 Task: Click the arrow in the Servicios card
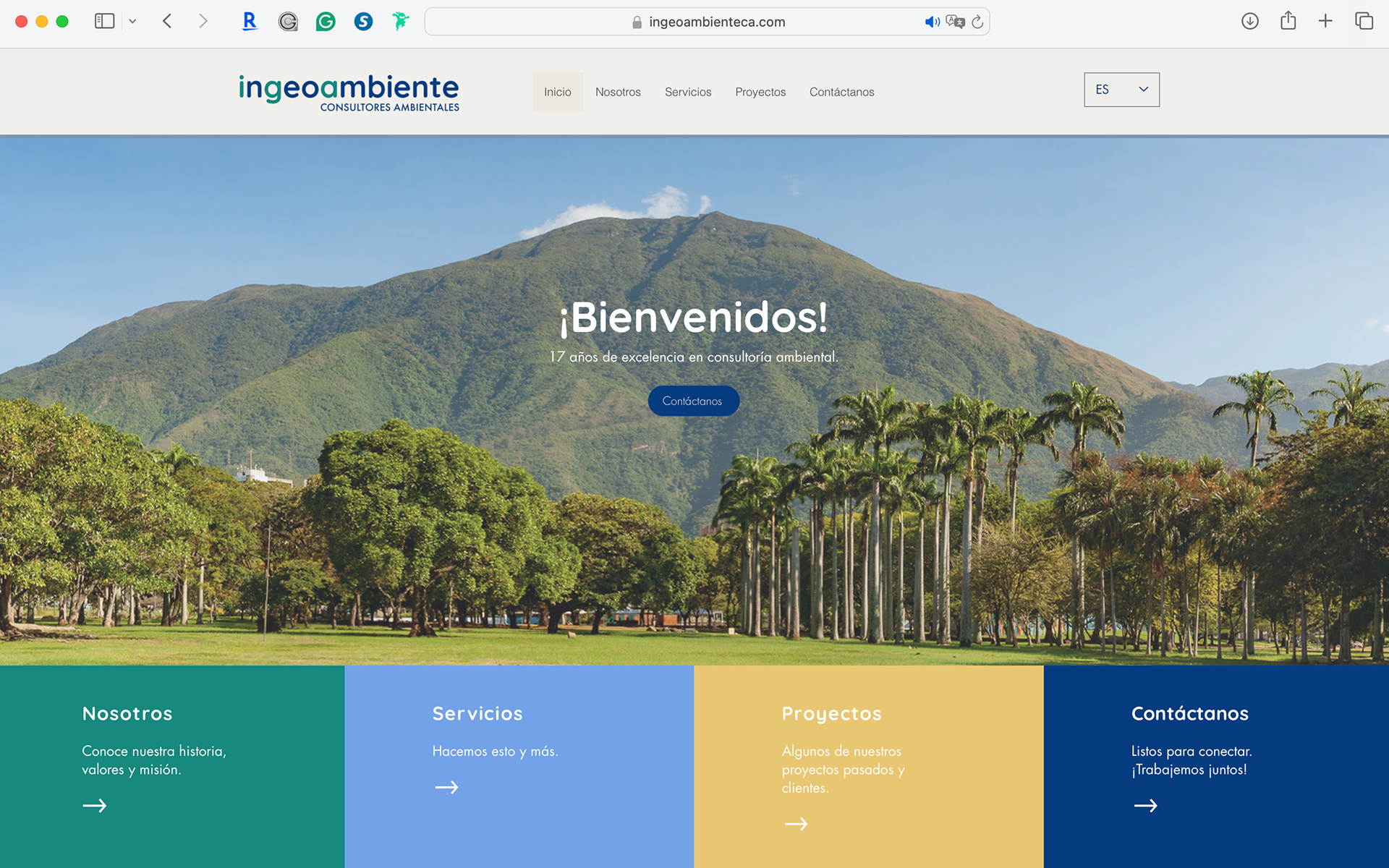[446, 787]
